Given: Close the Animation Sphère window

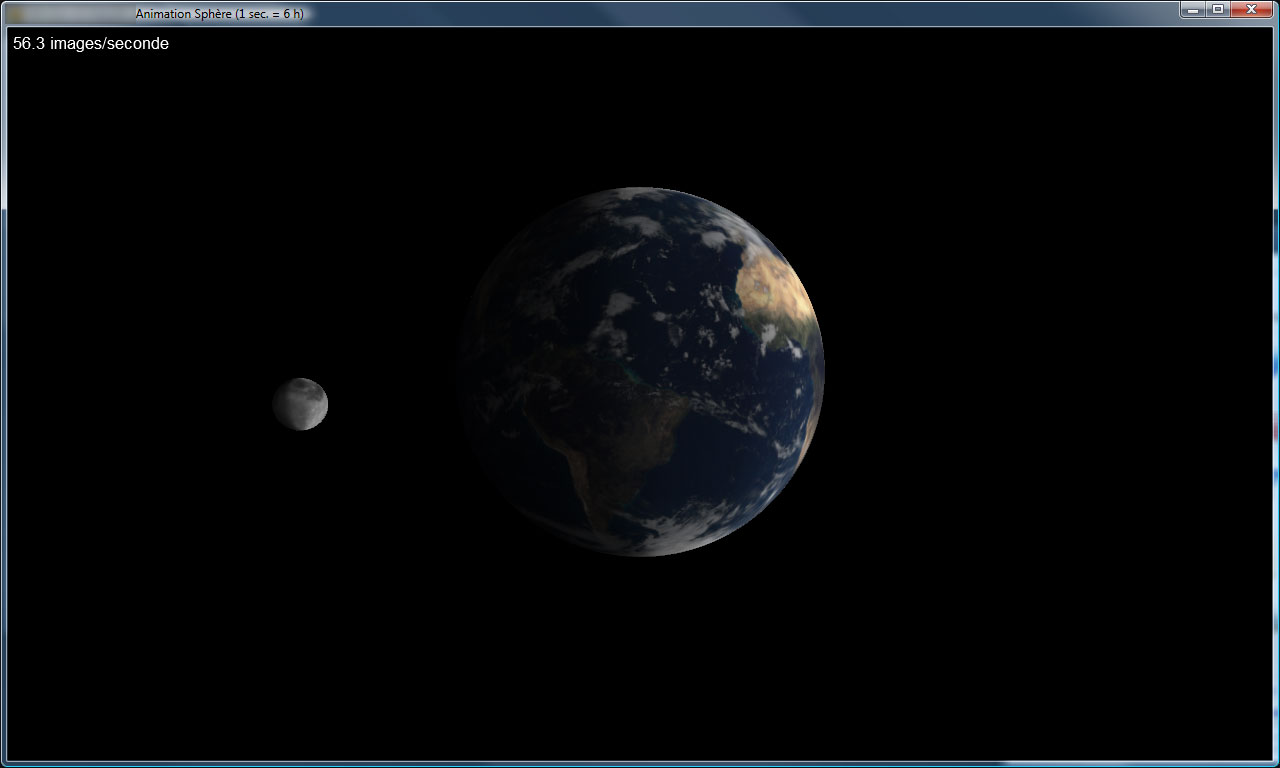Looking at the screenshot, I should (1251, 10).
